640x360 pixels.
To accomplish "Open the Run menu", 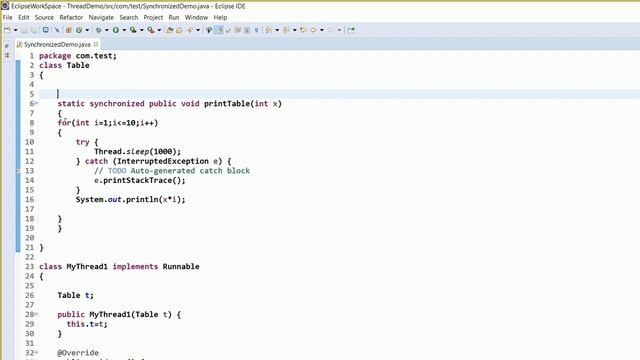I will (x=174, y=18).
